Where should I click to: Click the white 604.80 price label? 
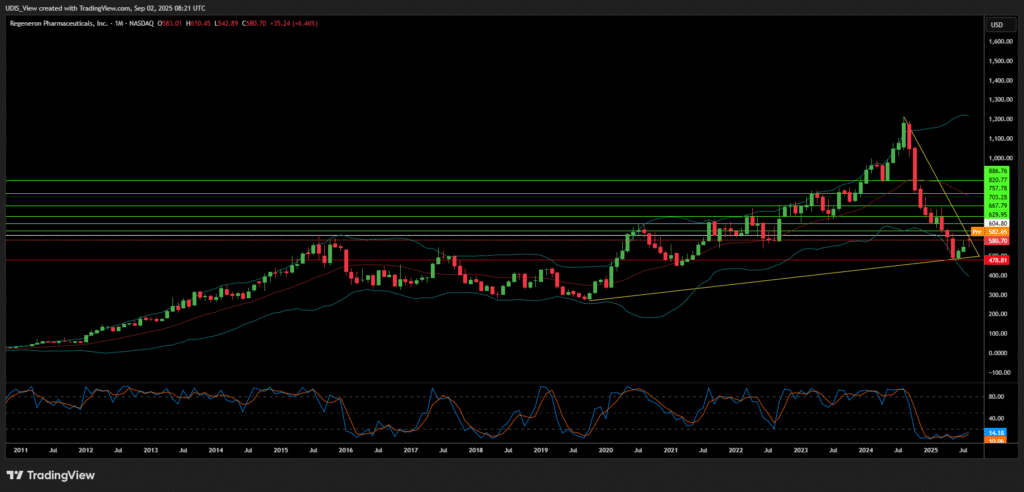click(996, 223)
